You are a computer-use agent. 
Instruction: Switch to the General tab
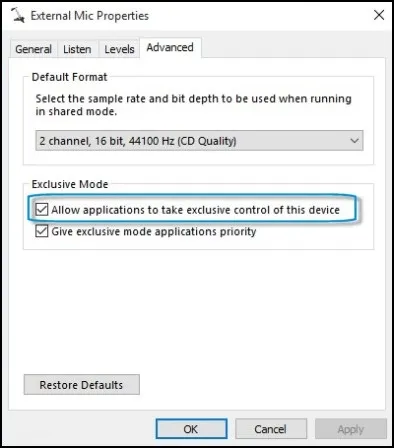33,49
